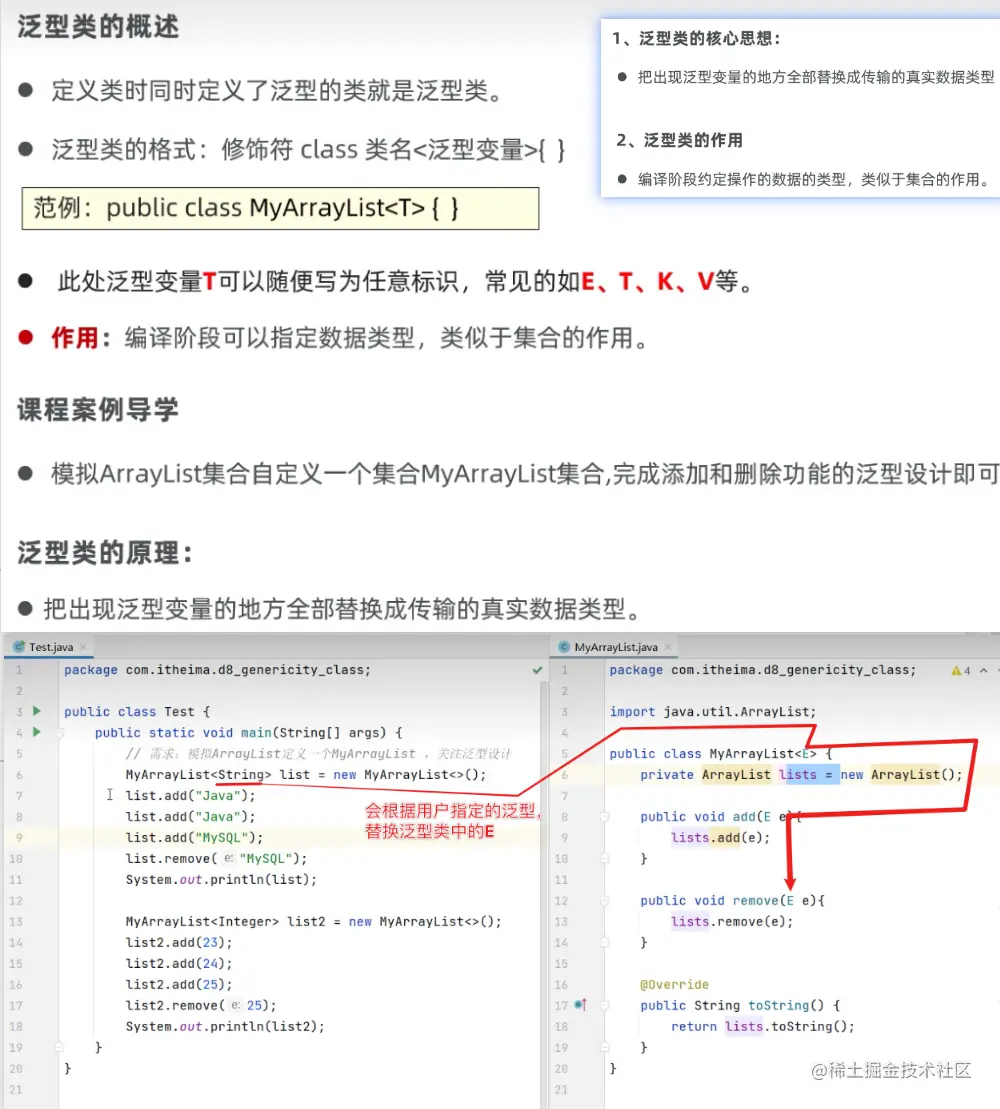Close the Test.java tab

83,647
